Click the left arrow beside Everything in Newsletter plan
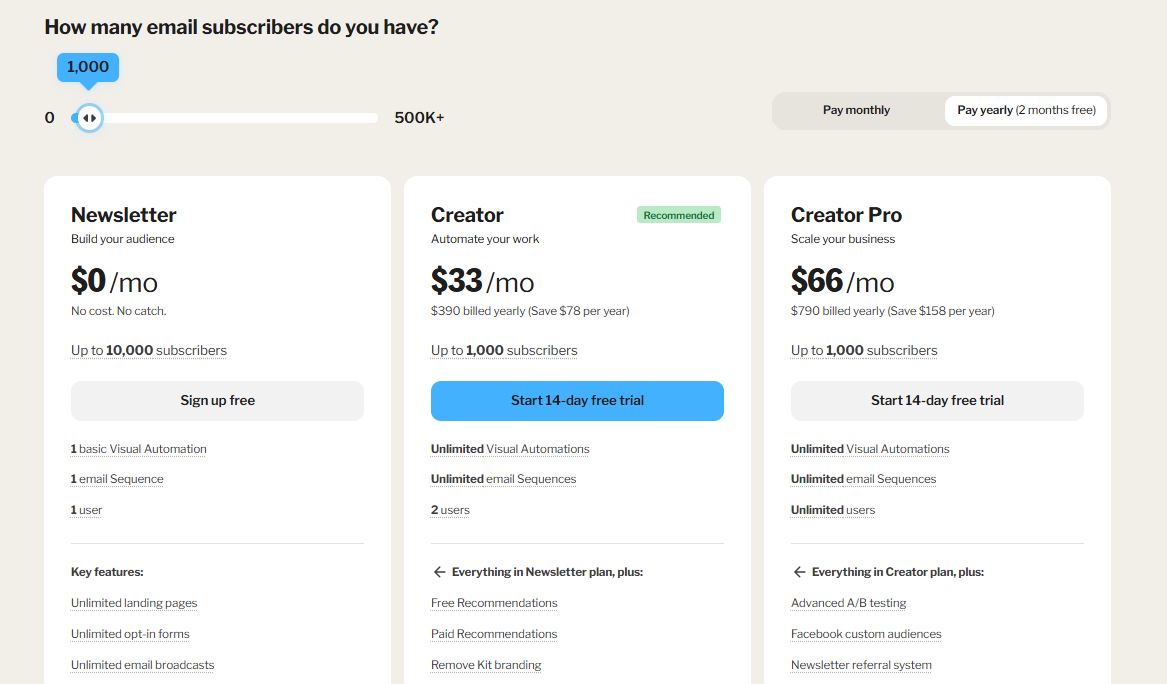Image resolution: width=1167 pixels, height=684 pixels. tap(439, 572)
